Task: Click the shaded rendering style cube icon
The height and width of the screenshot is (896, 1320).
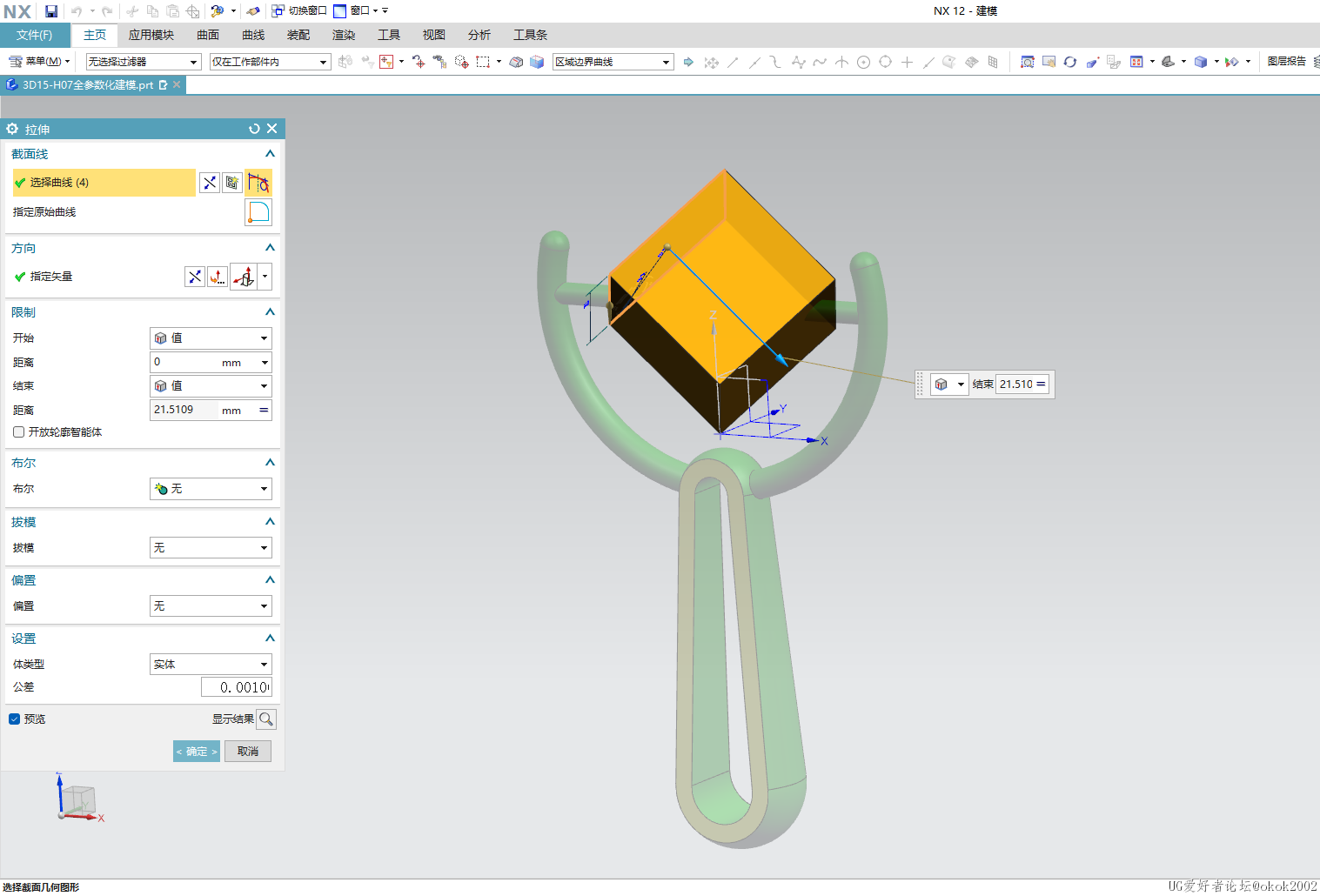Action: [x=1201, y=62]
